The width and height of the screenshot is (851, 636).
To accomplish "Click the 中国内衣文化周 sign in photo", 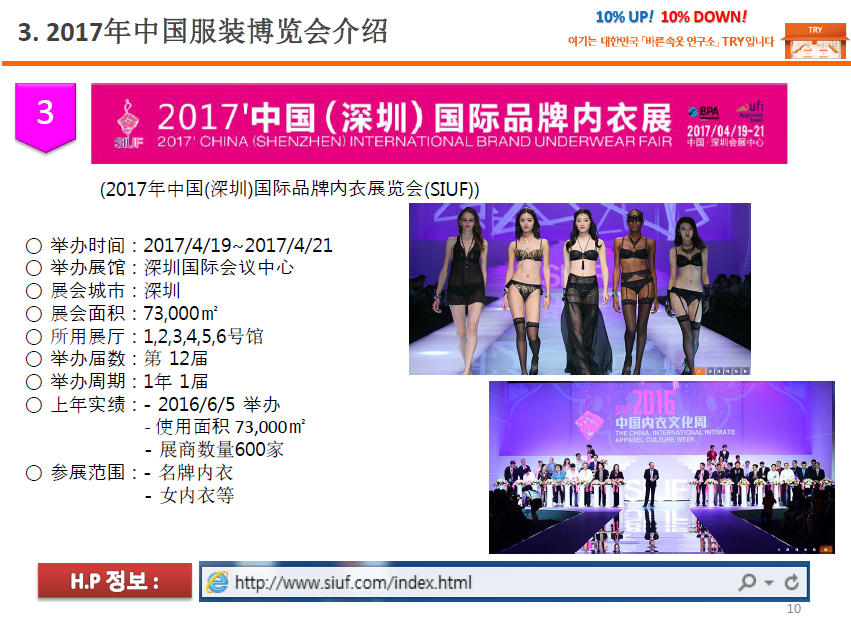I will [x=661, y=422].
